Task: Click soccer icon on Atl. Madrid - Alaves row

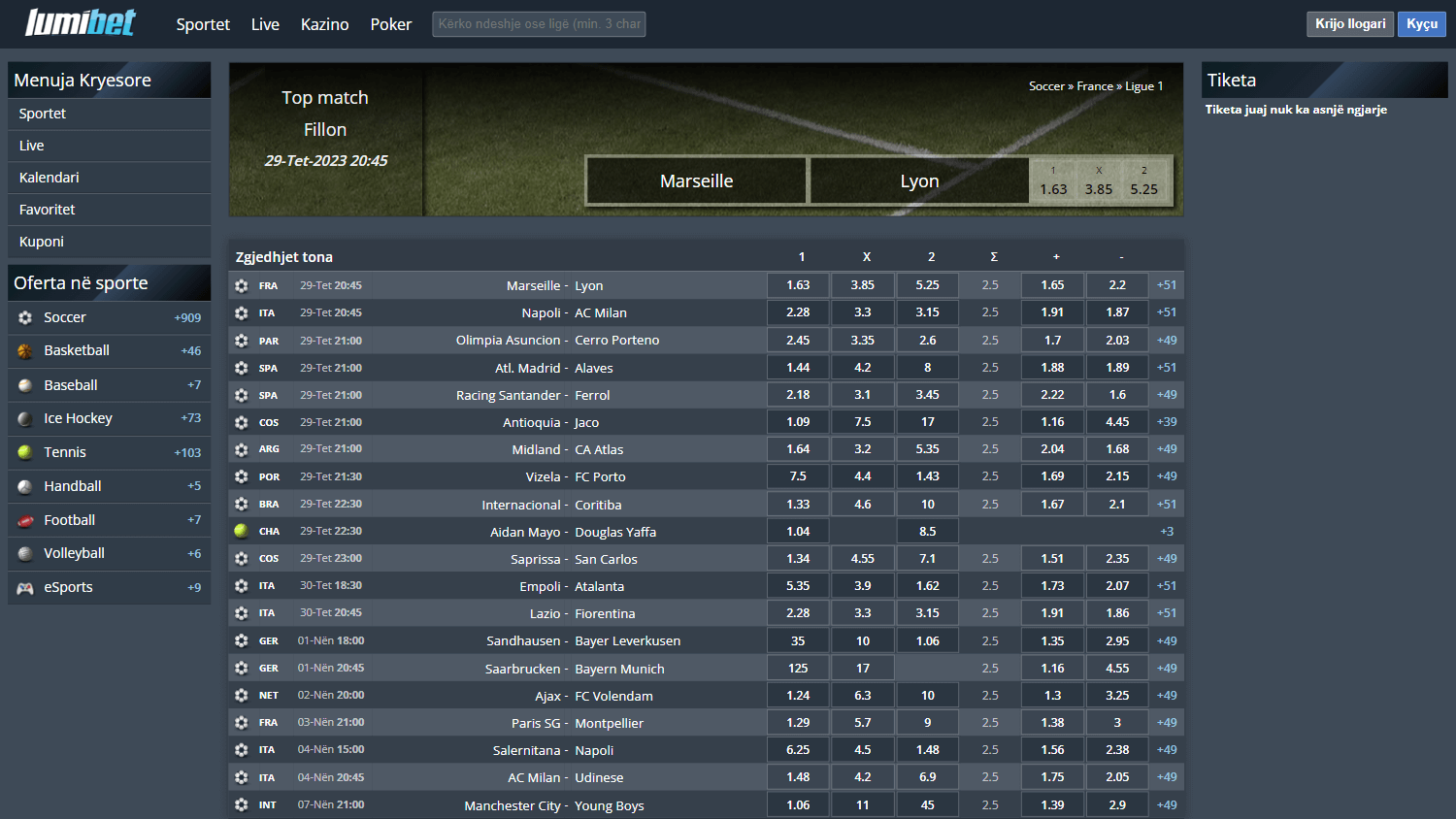Action: tap(241, 368)
